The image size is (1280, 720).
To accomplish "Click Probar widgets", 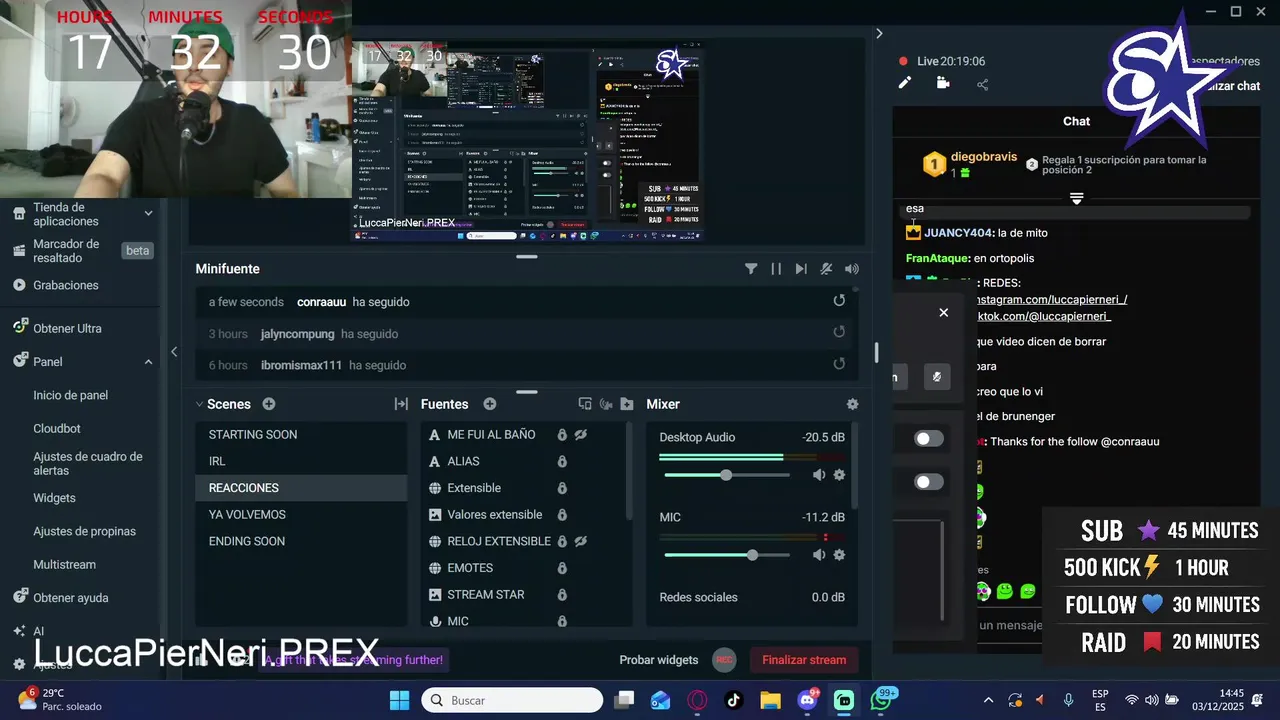I will click(x=658, y=660).
